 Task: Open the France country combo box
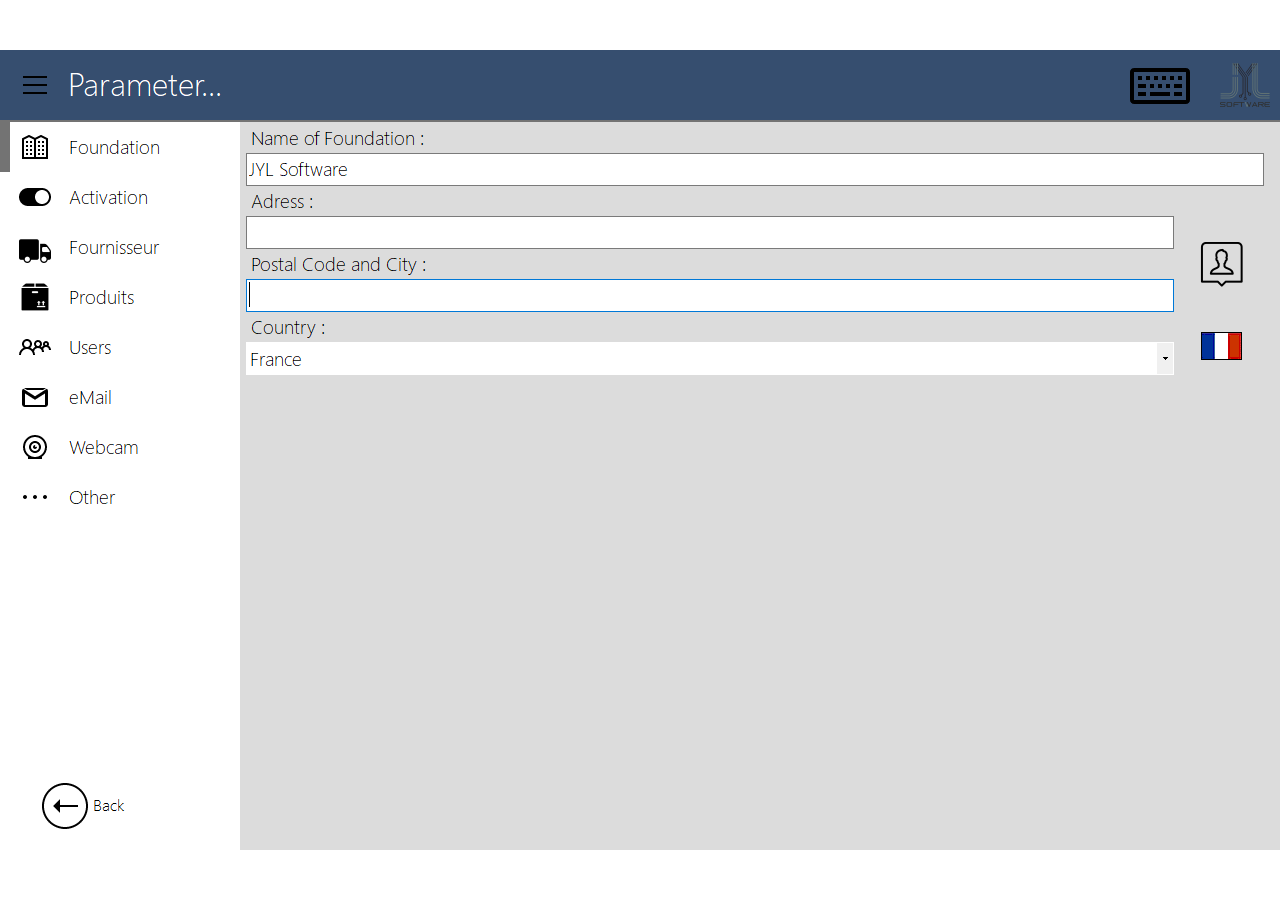[x=700, y=359]
